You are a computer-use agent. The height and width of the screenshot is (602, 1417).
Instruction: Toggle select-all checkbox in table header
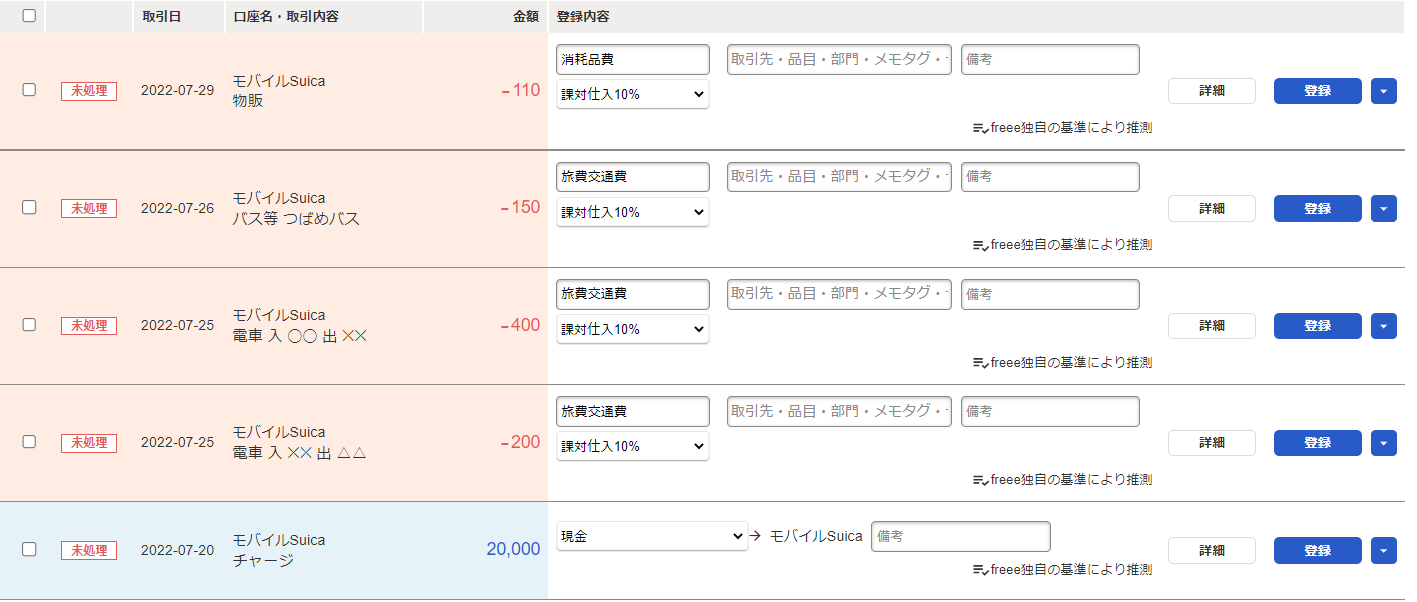coord(29,16)
